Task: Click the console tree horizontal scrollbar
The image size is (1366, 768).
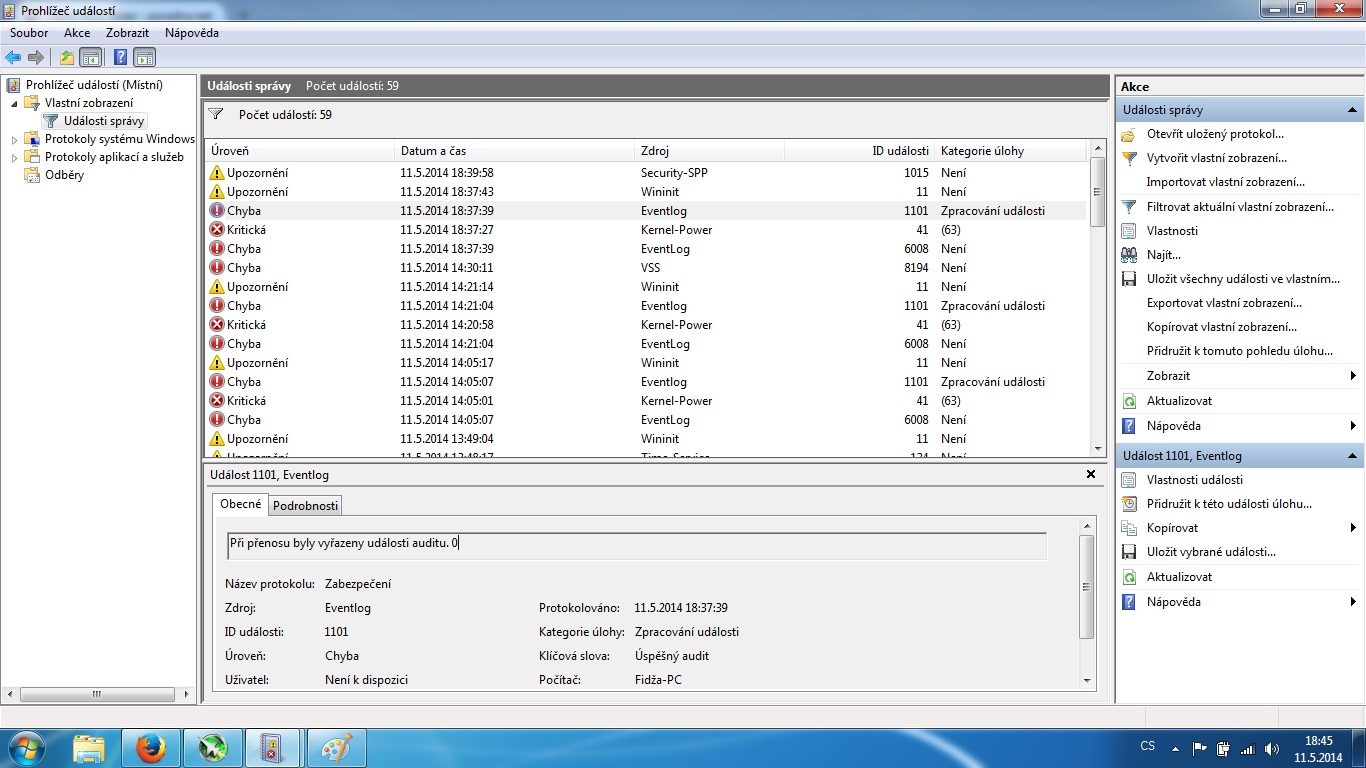Action: (97, 694)
